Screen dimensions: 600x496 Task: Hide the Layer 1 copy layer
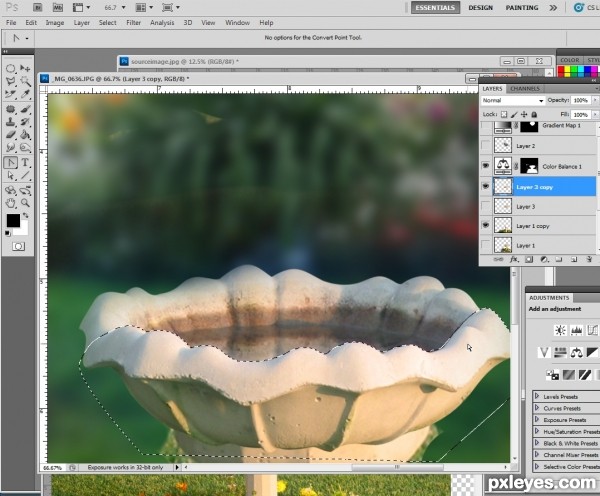click(x=486, y=225)
